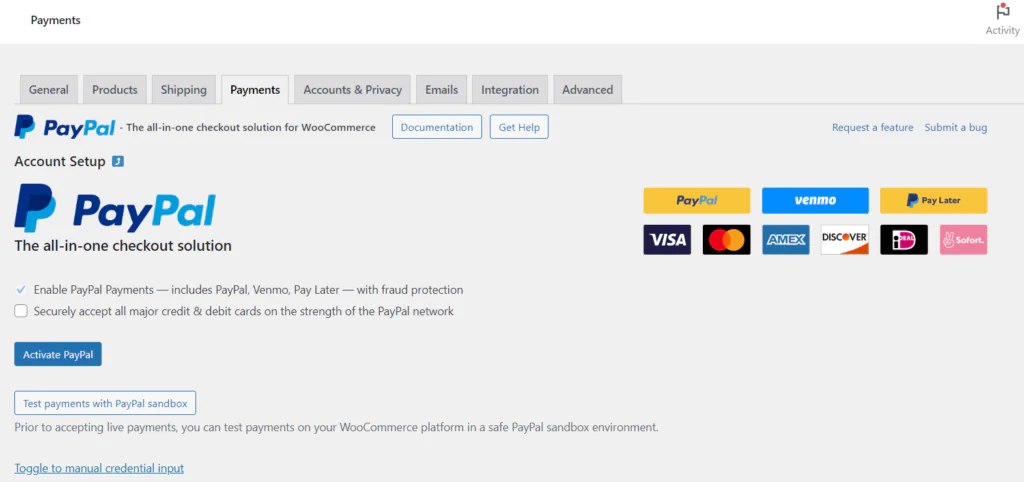Toggle Enable PayPal Payments checkbox

coord(21,289)
